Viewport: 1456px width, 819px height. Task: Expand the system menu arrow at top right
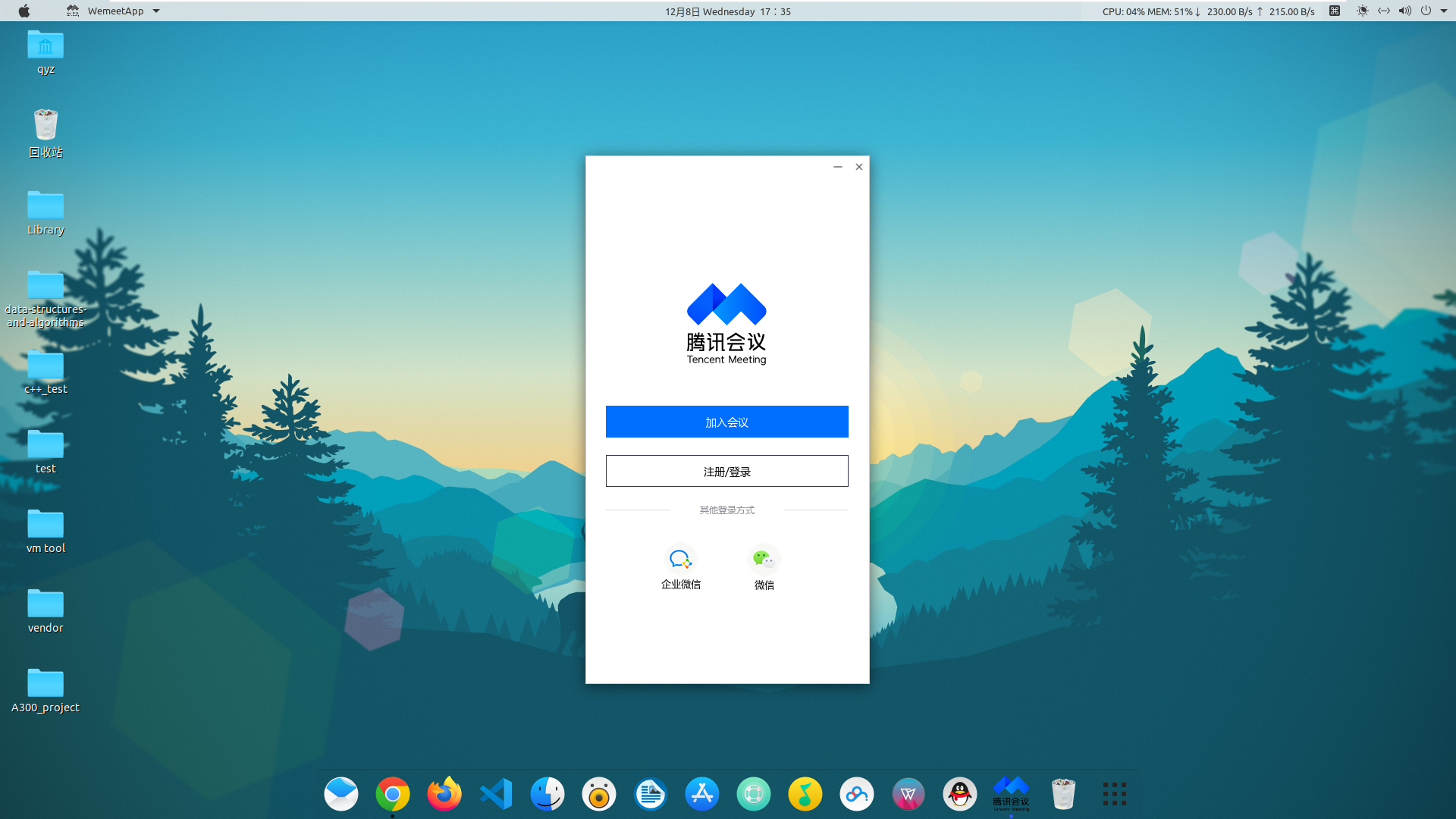coord(1444,11)
